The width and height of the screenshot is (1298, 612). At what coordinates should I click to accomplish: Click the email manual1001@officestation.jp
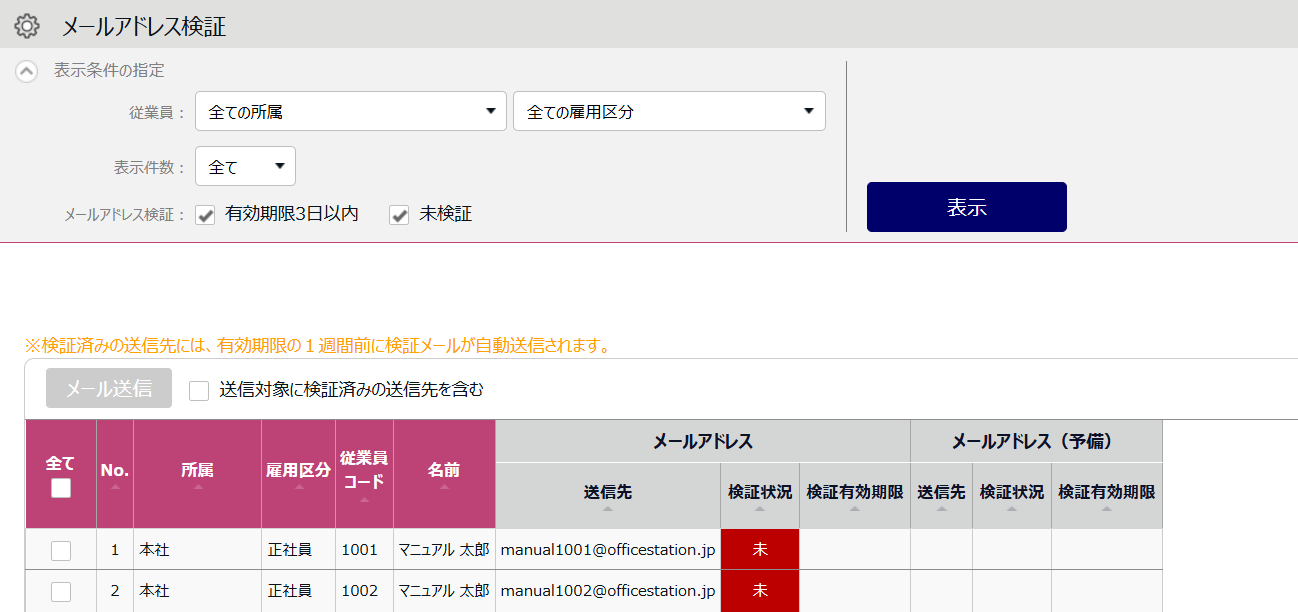608,550
